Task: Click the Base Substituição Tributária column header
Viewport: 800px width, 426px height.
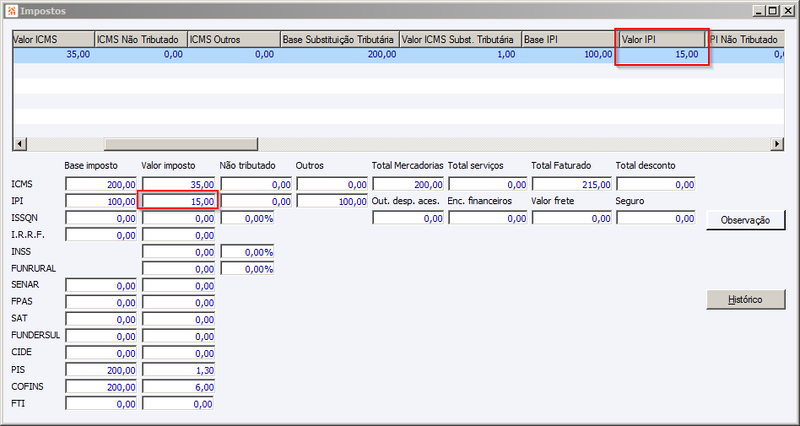Action: [x=340, y=39]
